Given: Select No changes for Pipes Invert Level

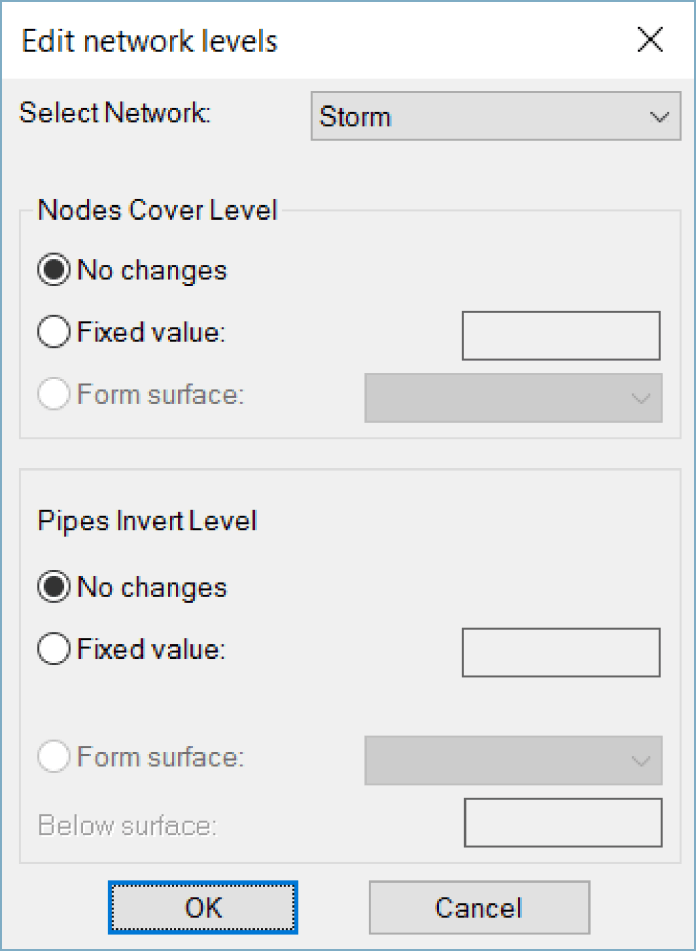Looking at the screenshot, I should (x=55, y=587).
